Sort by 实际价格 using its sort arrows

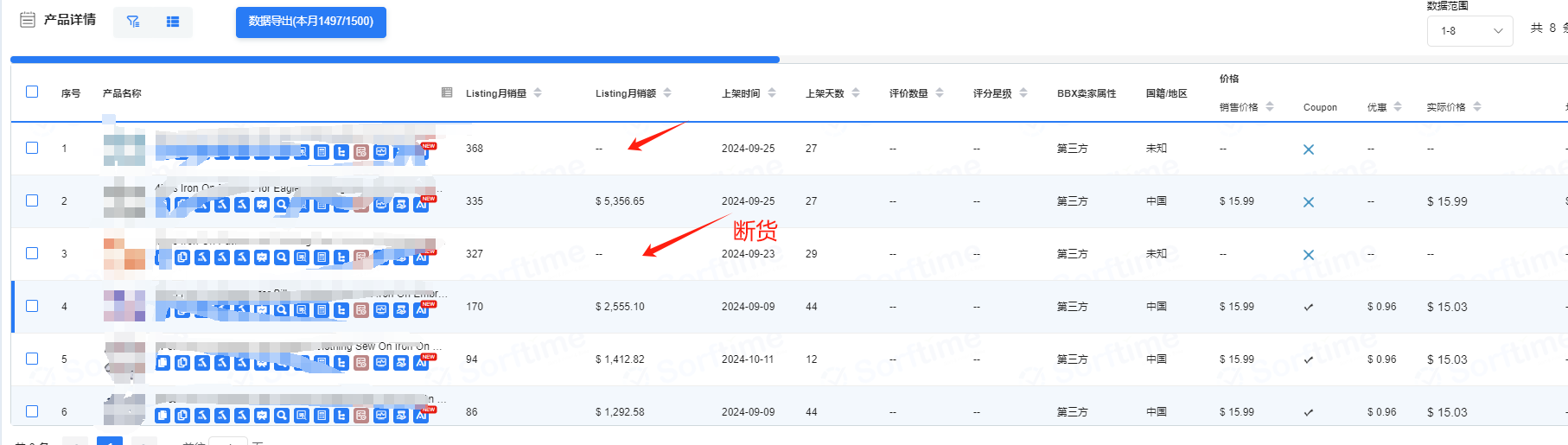click(x=1477, y=106)
